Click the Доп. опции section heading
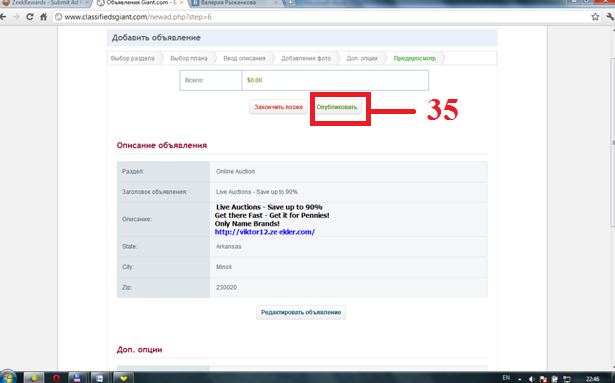The width and height of the screenshot is (615, 383). (139, 350)
